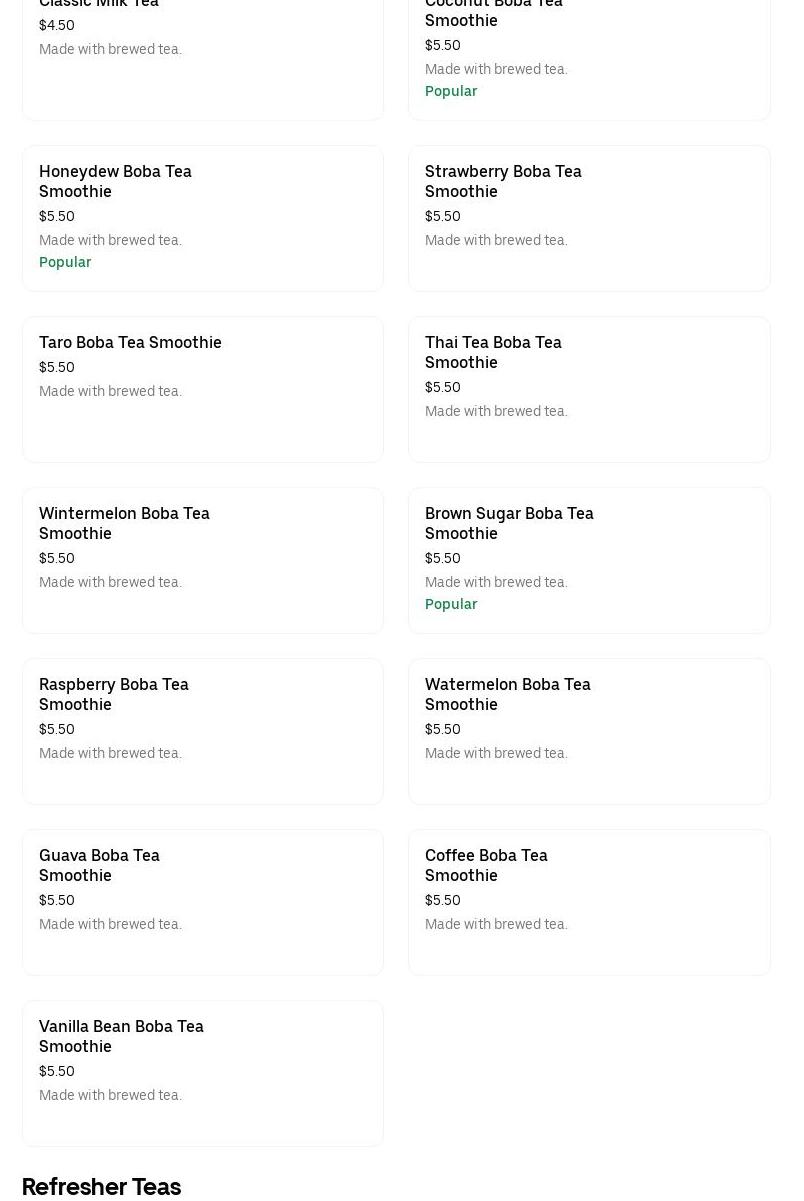Click the Coffee Boba smoothie $5.50 price
Image resolution: width=804 pixels, height=1201 pixels.
click(443, 900)
